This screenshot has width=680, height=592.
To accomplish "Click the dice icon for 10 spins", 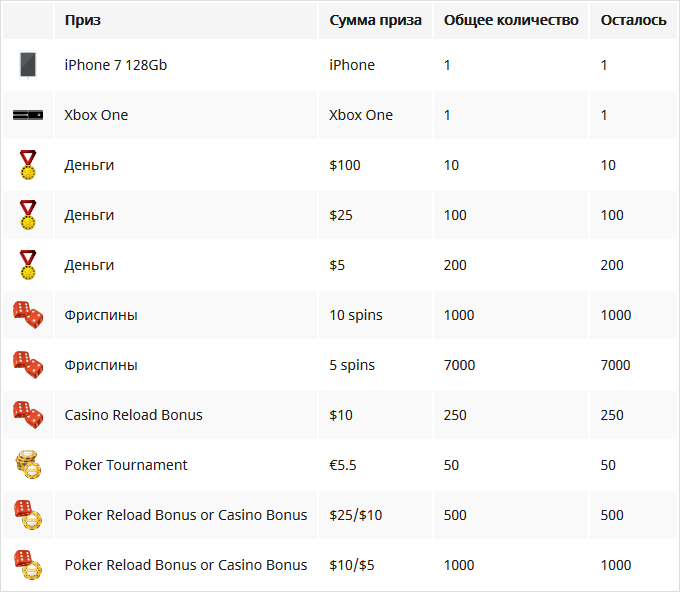I will pos(28,315).
